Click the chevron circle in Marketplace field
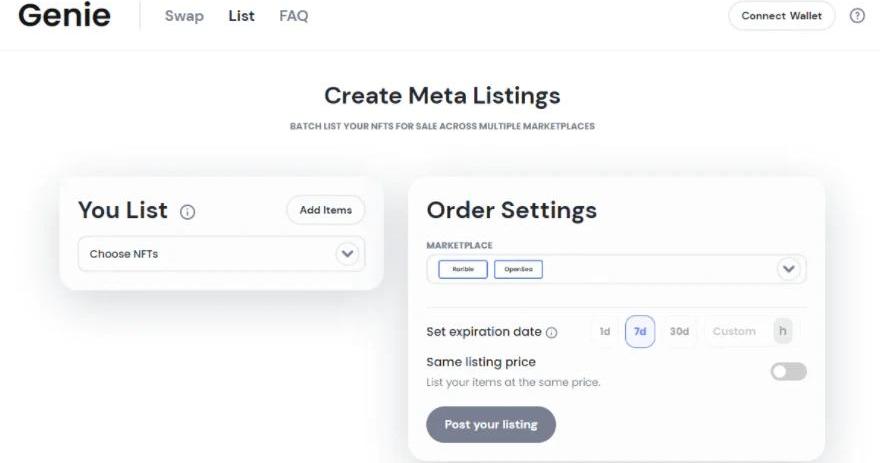 tap(789, 269)
